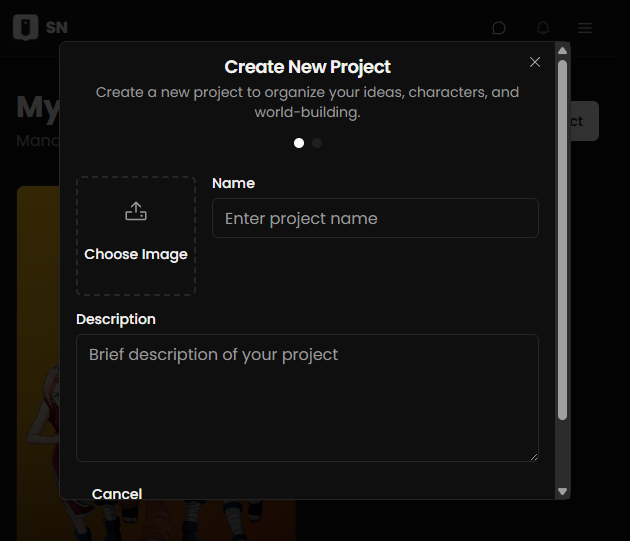Click the description textarea resize handle
The width and height of the screenshot is (630, 541).
[x=534, y=457]
